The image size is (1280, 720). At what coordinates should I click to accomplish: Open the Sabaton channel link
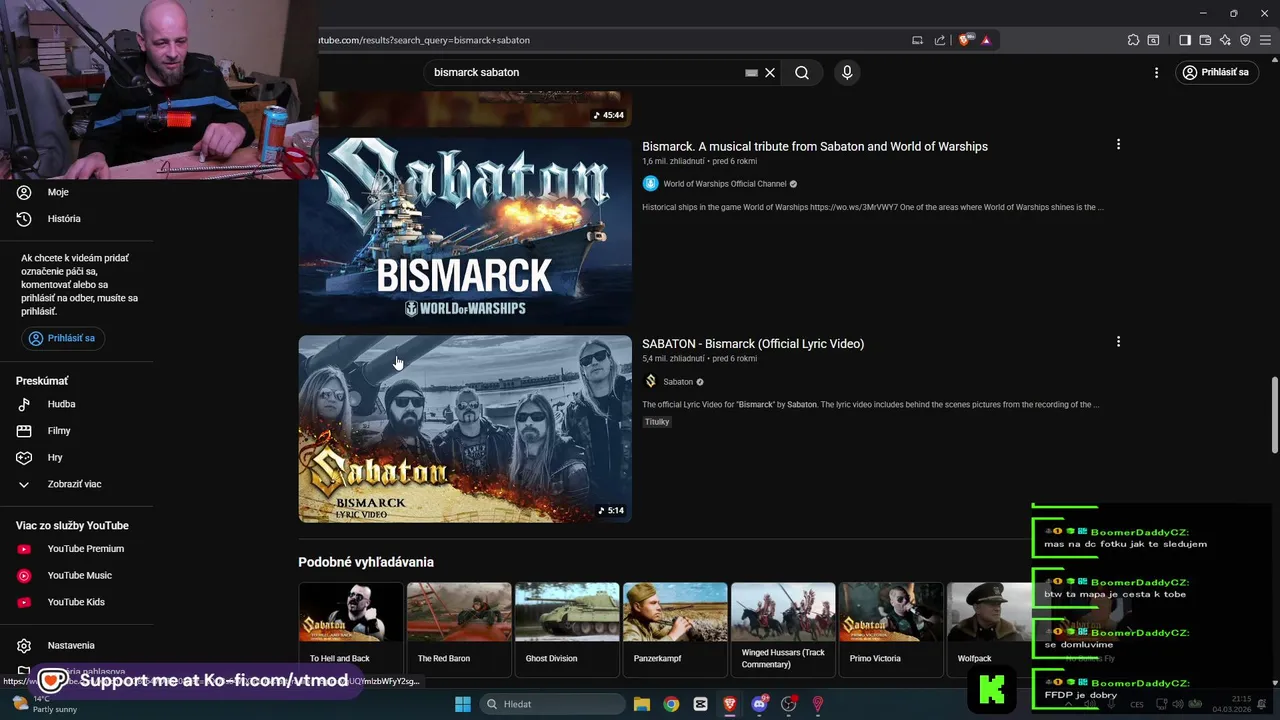(678, 382)
